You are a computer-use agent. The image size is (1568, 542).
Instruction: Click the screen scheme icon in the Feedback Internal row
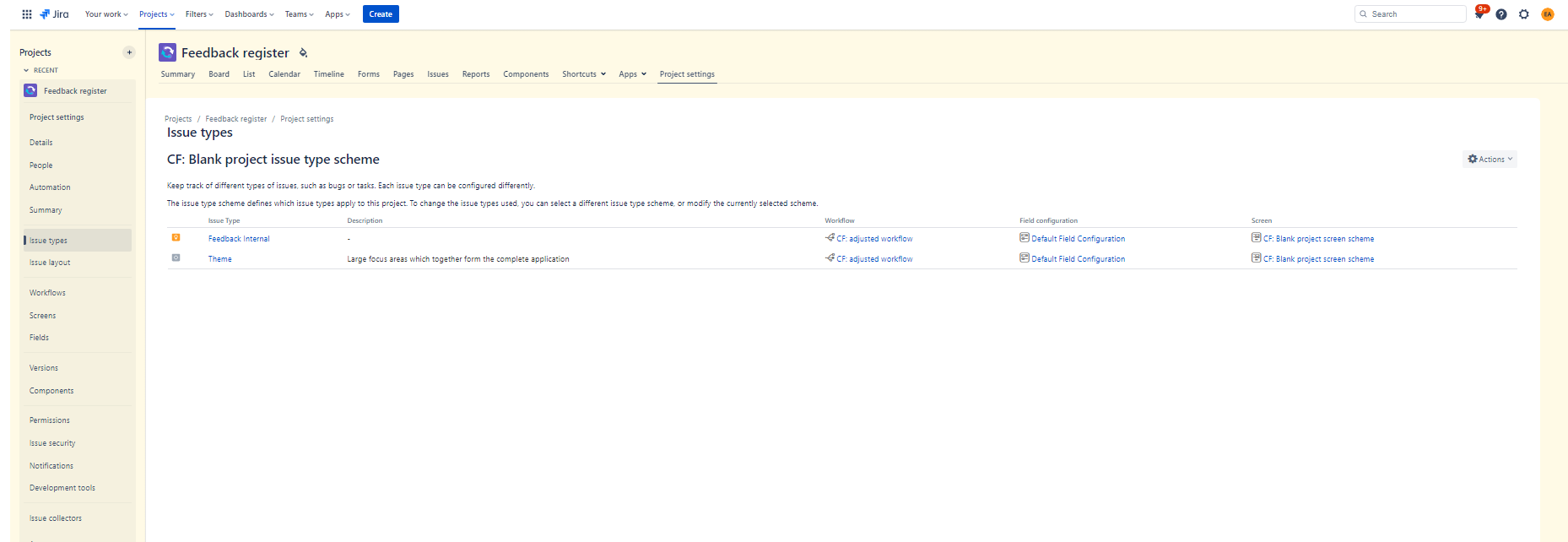(1257, 238)
